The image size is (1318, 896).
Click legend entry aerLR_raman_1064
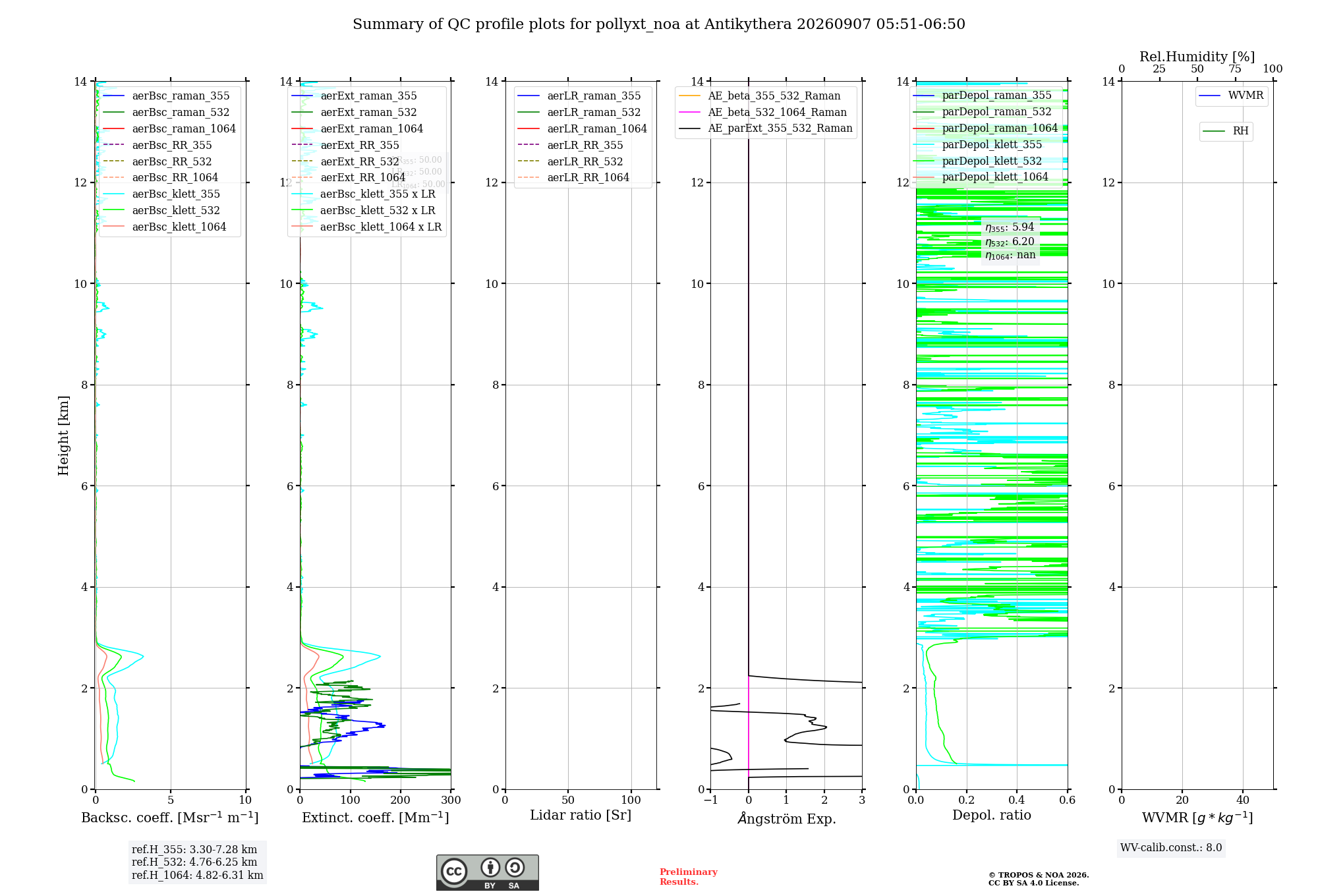point(583,128)
